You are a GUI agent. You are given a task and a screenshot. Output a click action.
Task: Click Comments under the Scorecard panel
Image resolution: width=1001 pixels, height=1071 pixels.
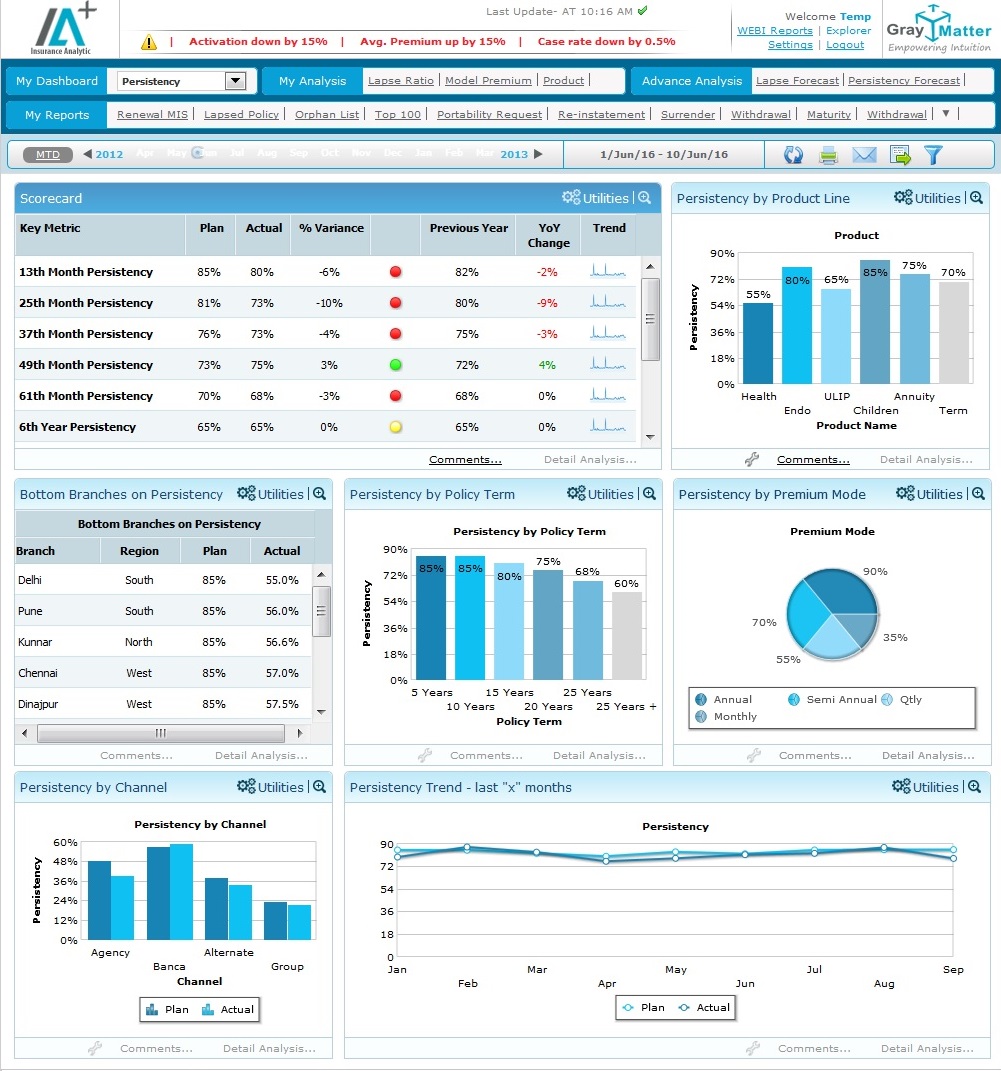[464, 458]
